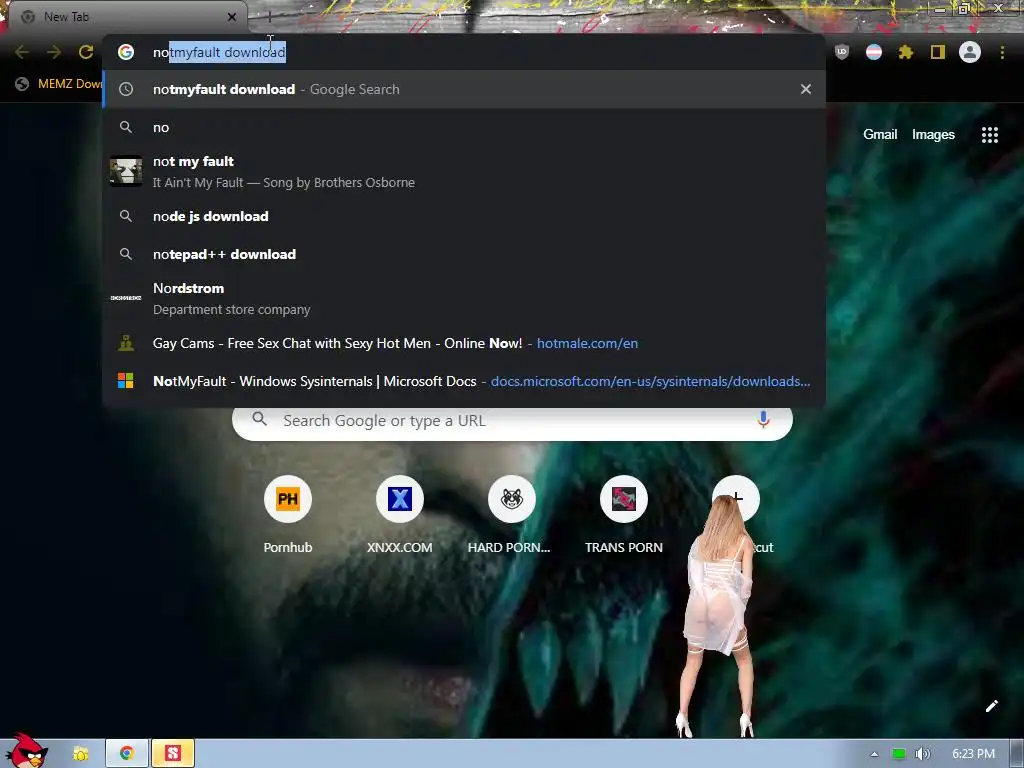1024x768 pixels.
Task: Open the Images link
Action: tap(933, 135)
